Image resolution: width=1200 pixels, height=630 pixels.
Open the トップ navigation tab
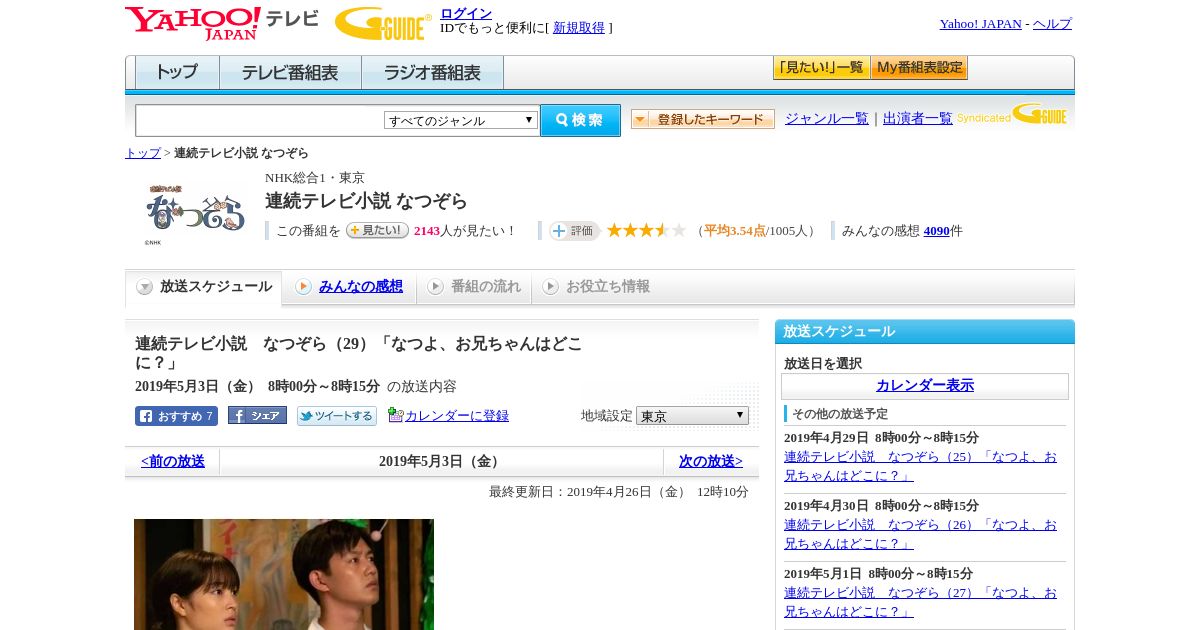[177, 73]
